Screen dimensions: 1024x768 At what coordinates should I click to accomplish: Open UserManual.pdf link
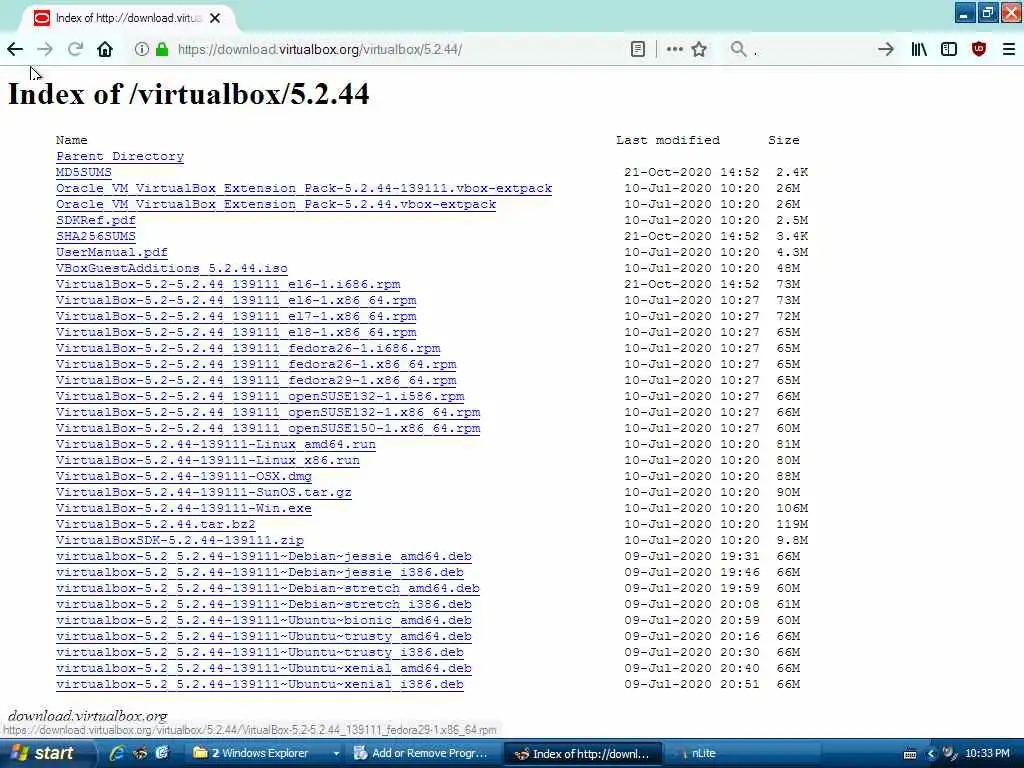(112, 252)
